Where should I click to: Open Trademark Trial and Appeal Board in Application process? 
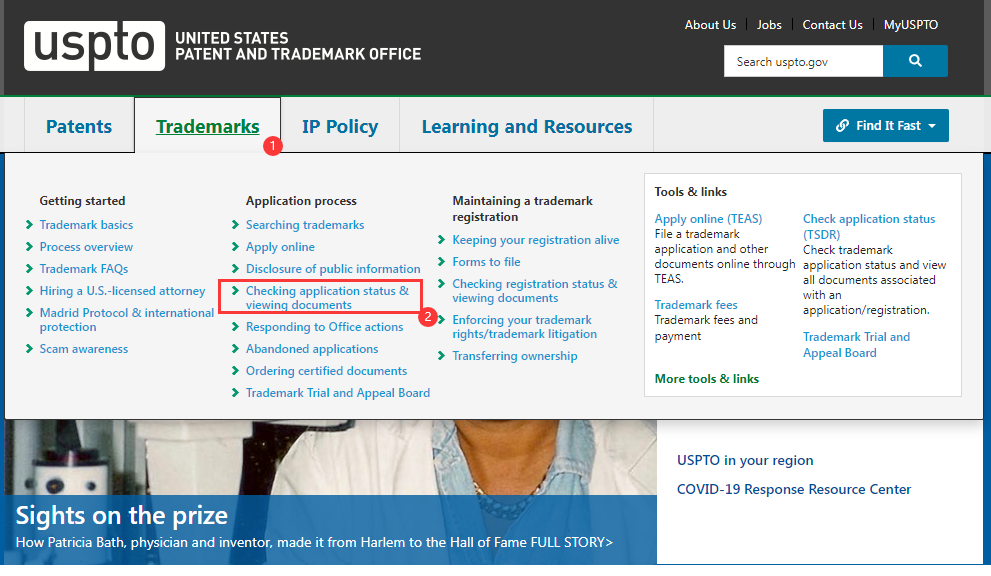pos(338,393)
